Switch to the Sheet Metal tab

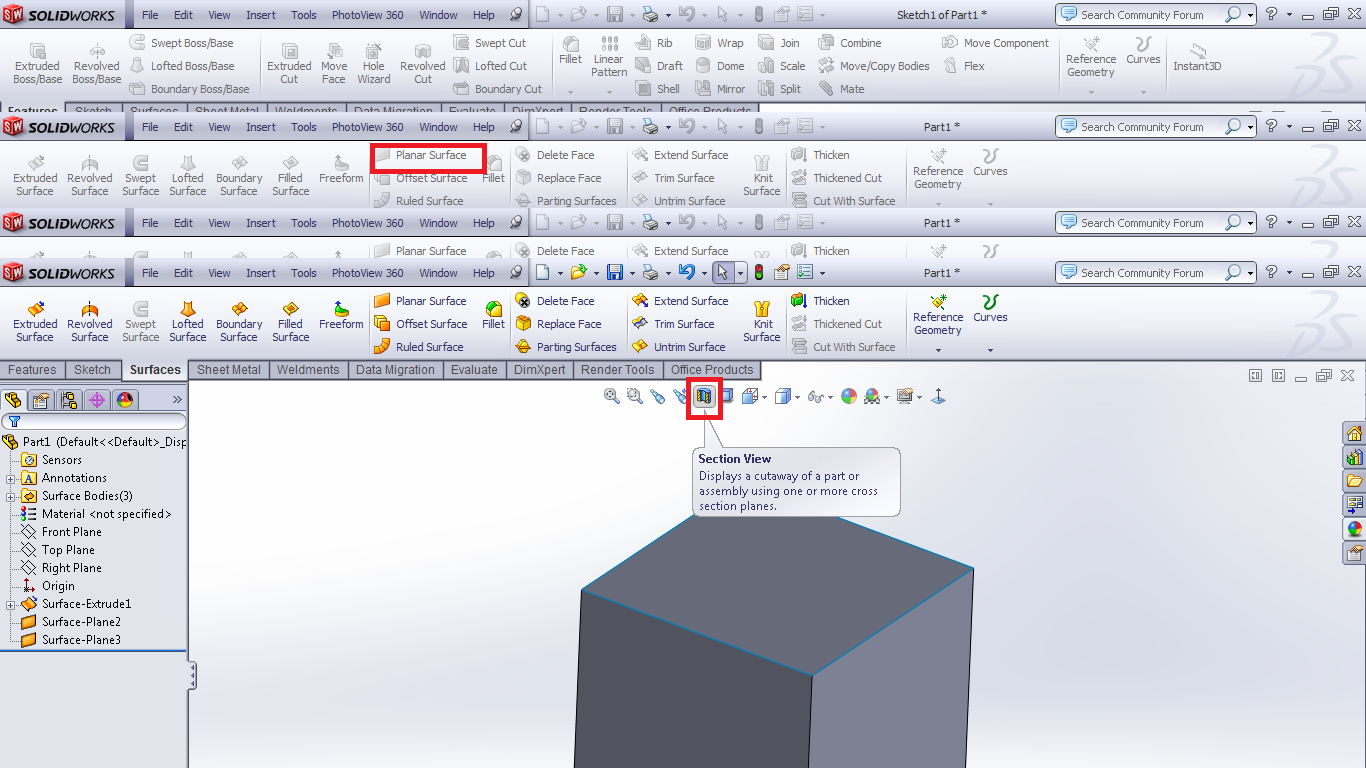(228, 370)
